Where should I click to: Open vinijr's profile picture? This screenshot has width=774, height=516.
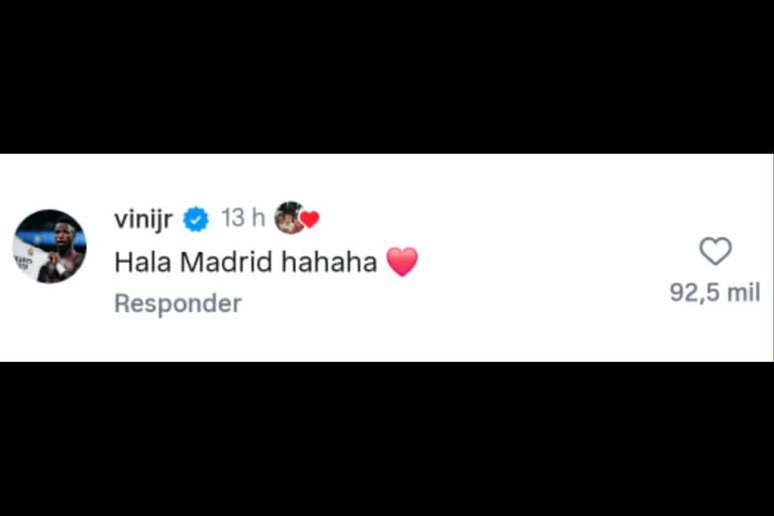point(50,246)
